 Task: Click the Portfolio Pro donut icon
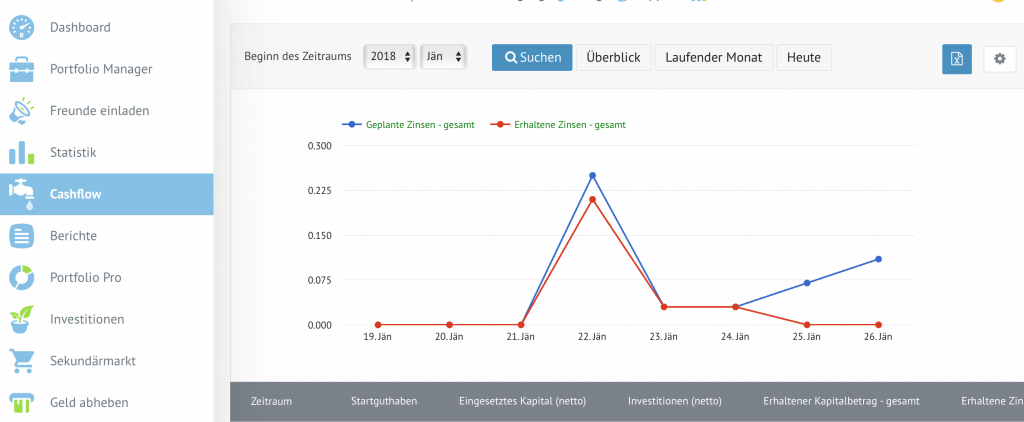coord(22,278)
